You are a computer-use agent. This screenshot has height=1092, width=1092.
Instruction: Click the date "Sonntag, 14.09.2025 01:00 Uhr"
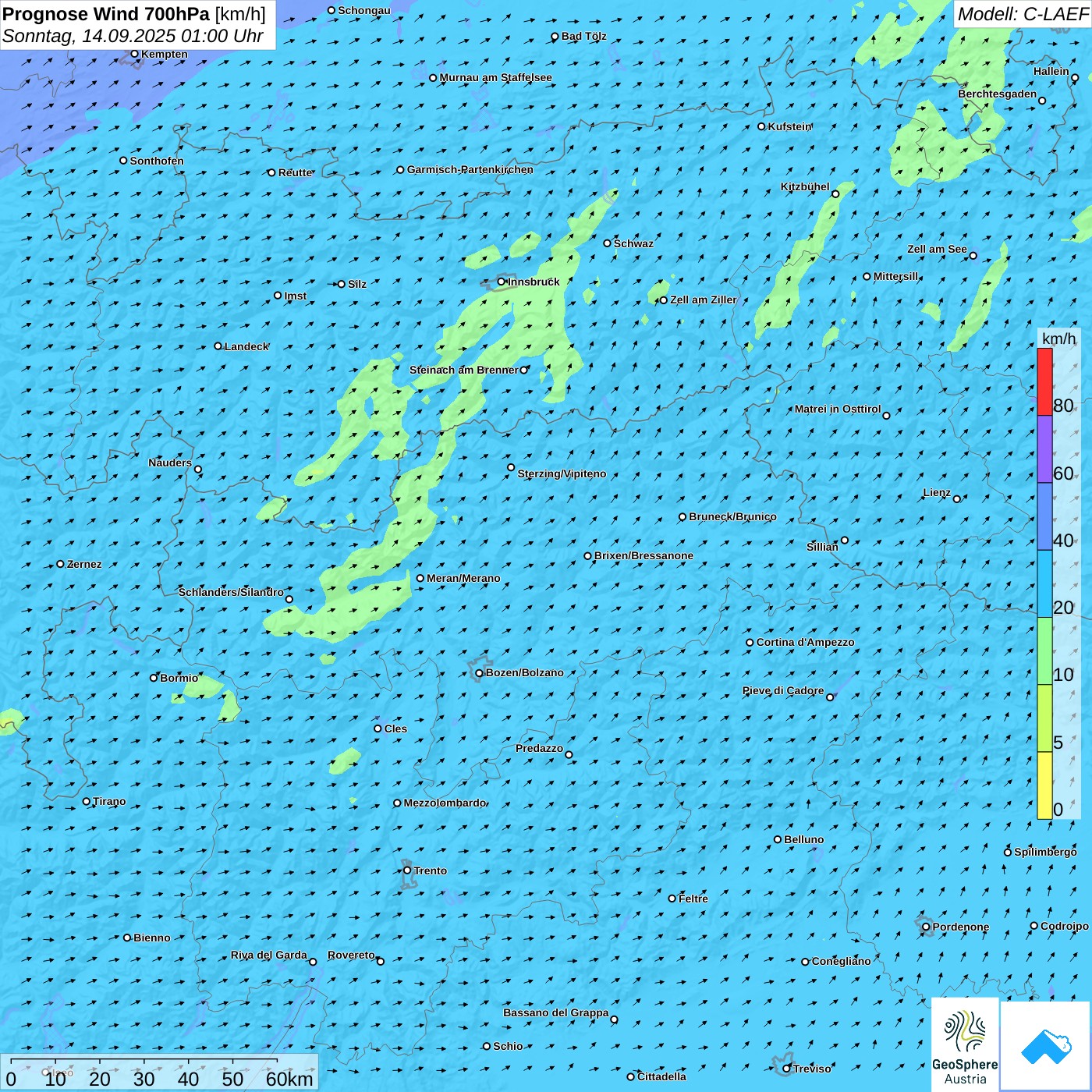(x=133, y=36)
